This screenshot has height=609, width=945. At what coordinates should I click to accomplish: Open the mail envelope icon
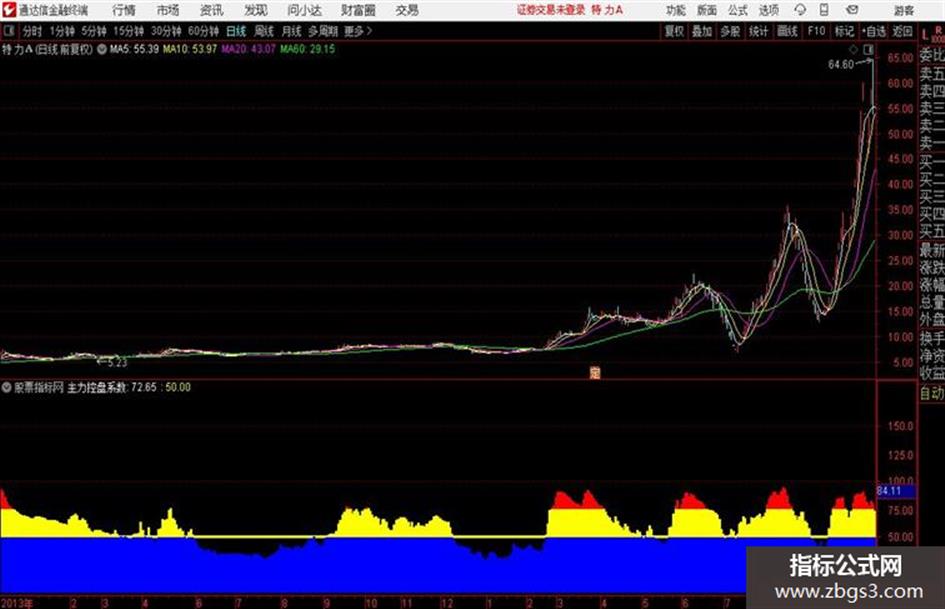point(852,10)
